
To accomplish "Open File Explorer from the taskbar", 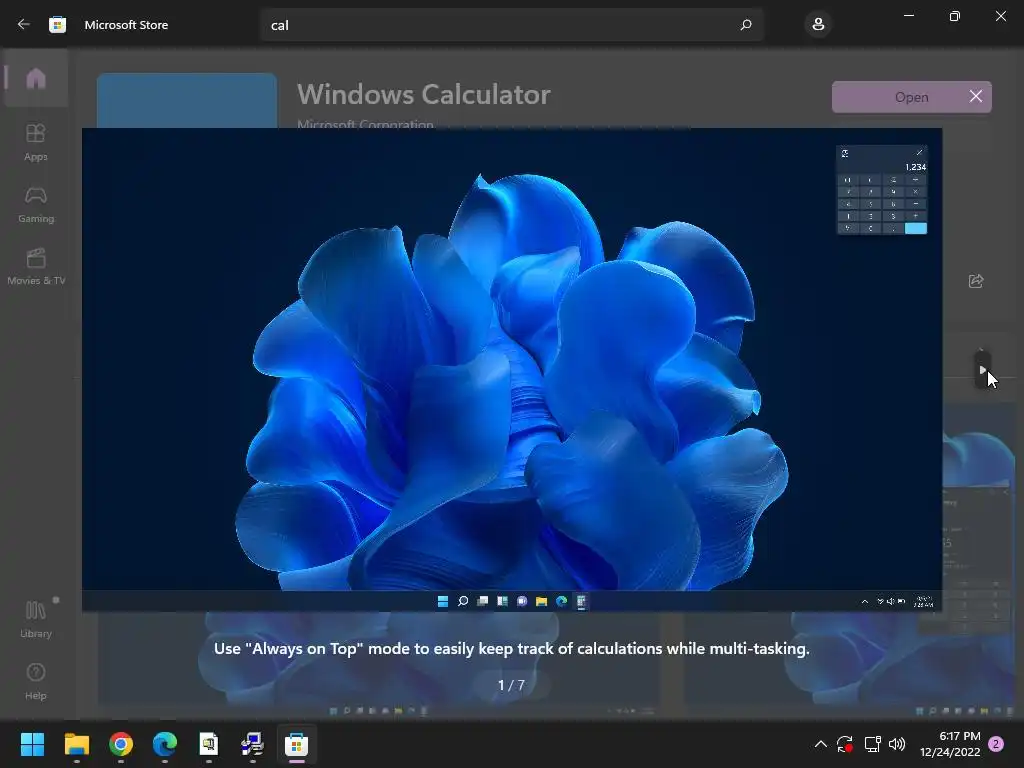I will coord(76,744).
